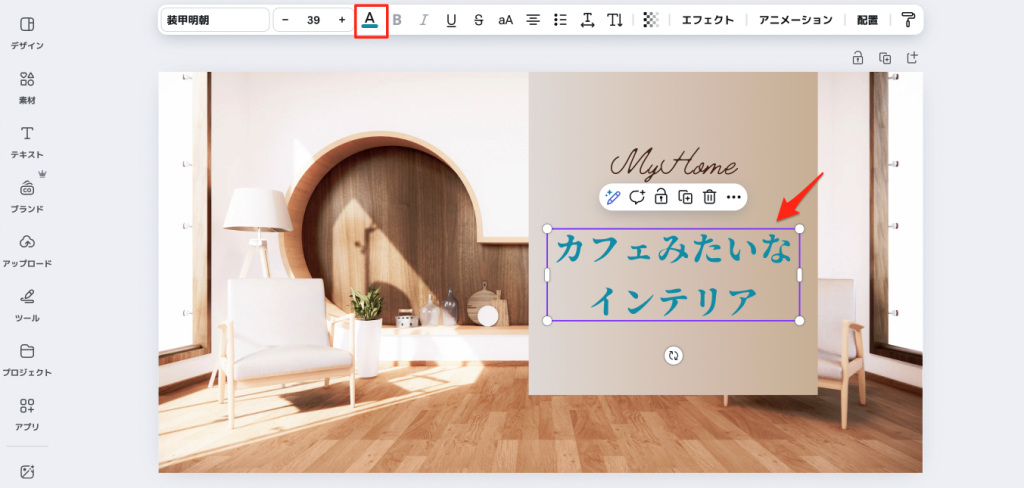Open letter and line spacing settings

(587, 20)
